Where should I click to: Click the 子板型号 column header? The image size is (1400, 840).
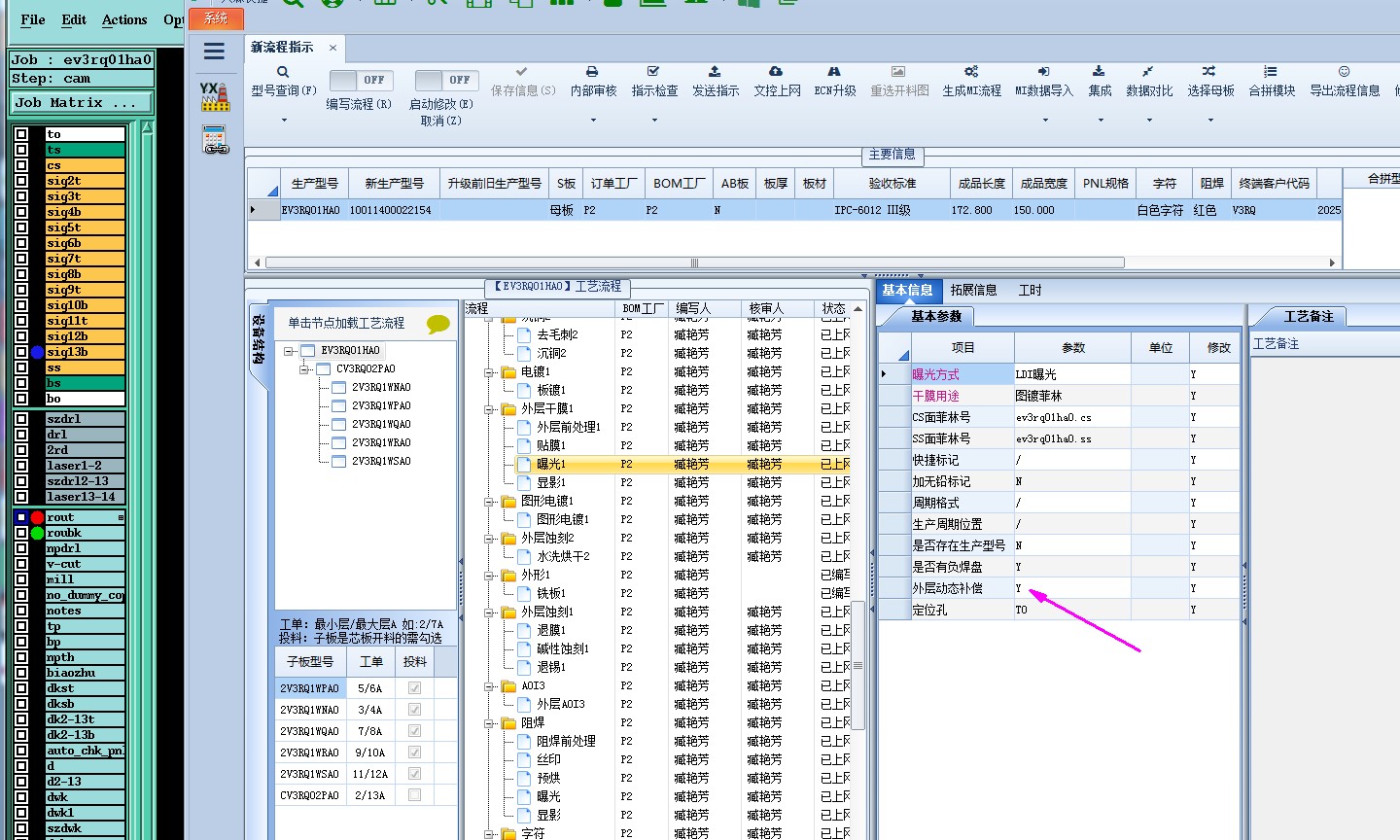pyautogui.click(x=310, y=661)
